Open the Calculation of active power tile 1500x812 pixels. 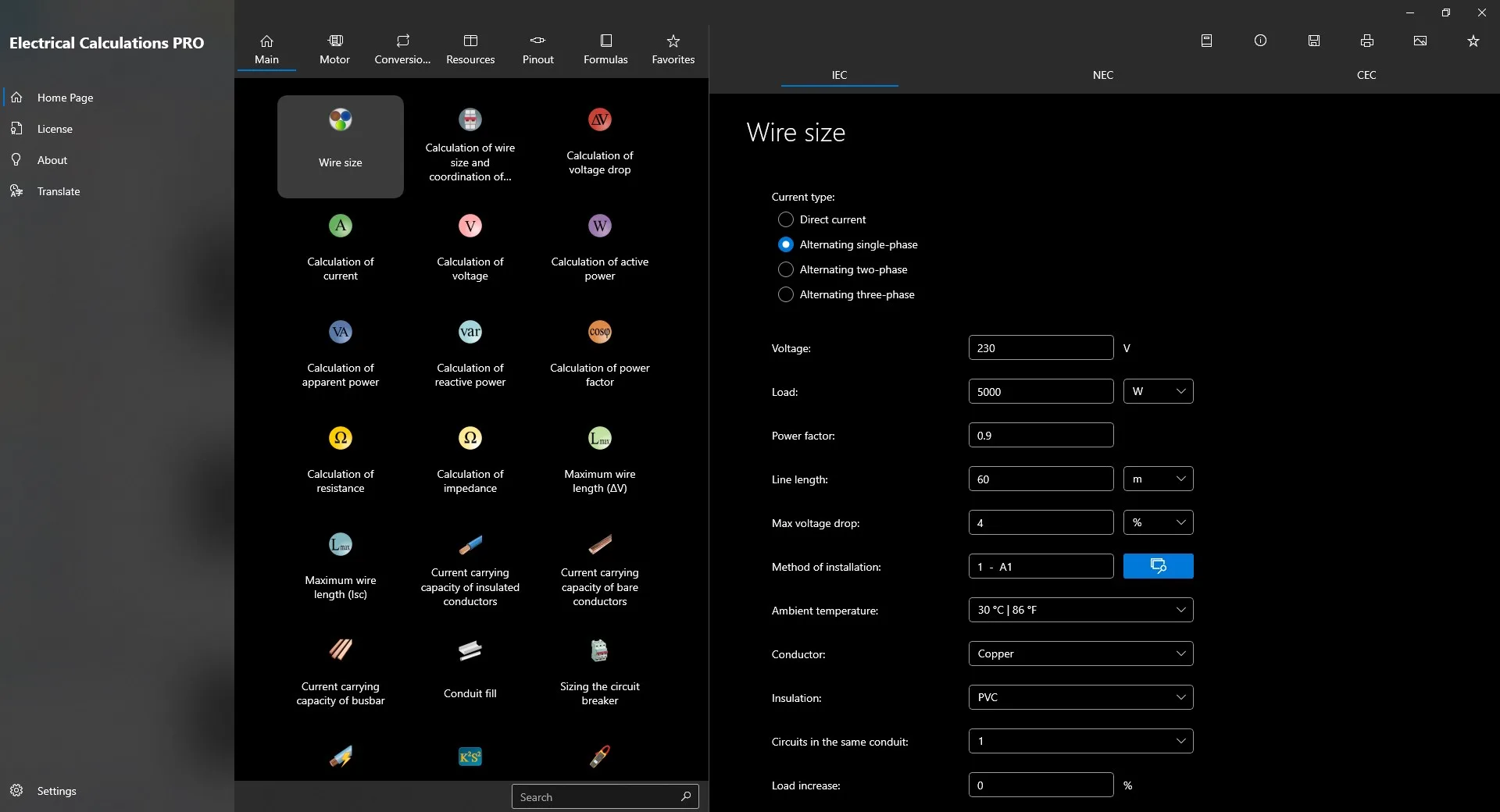tap(600, 253)
